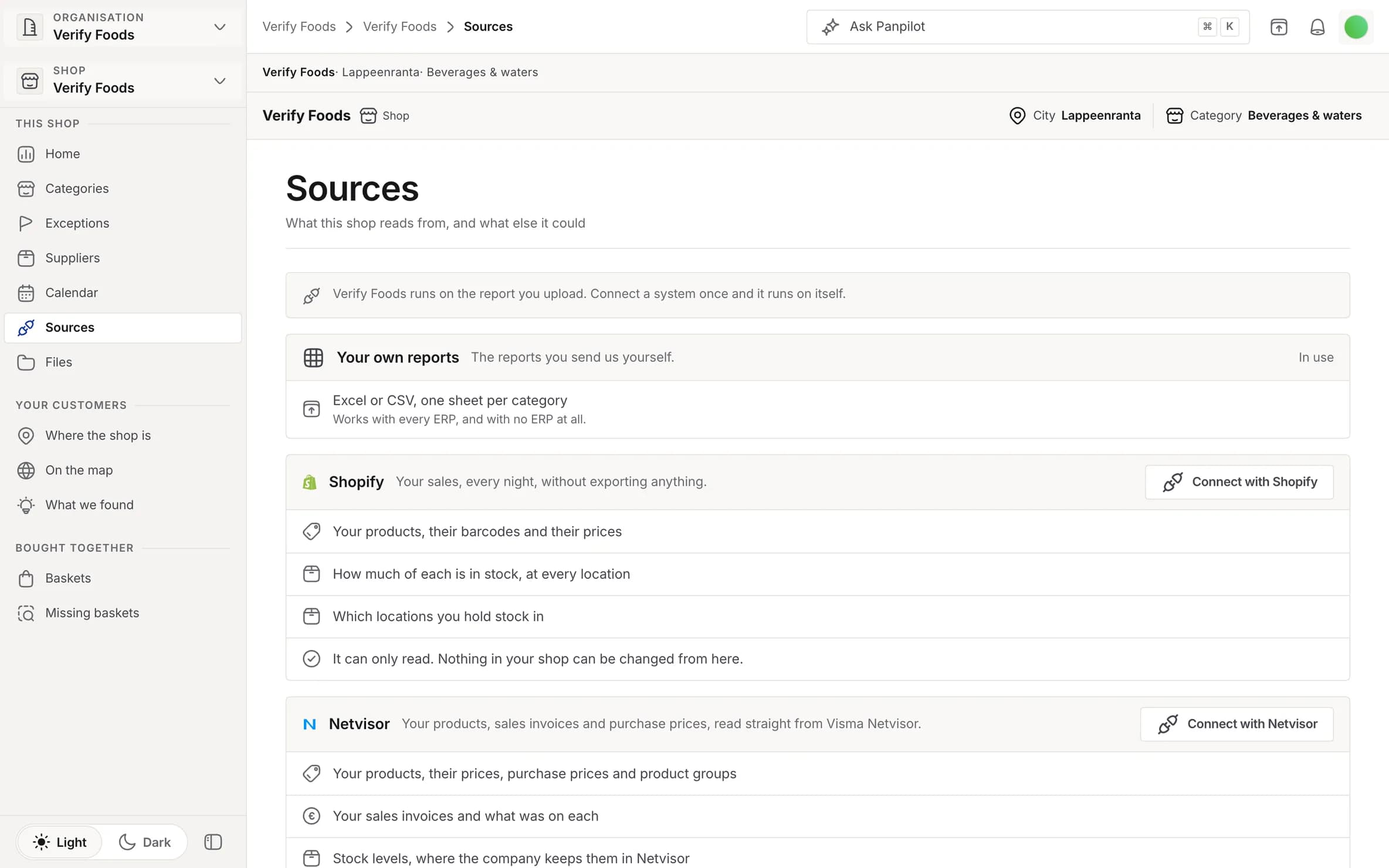Click the Missing baskets scan icon
This screenshot has width=1389, height=868.
pos(26,613)
